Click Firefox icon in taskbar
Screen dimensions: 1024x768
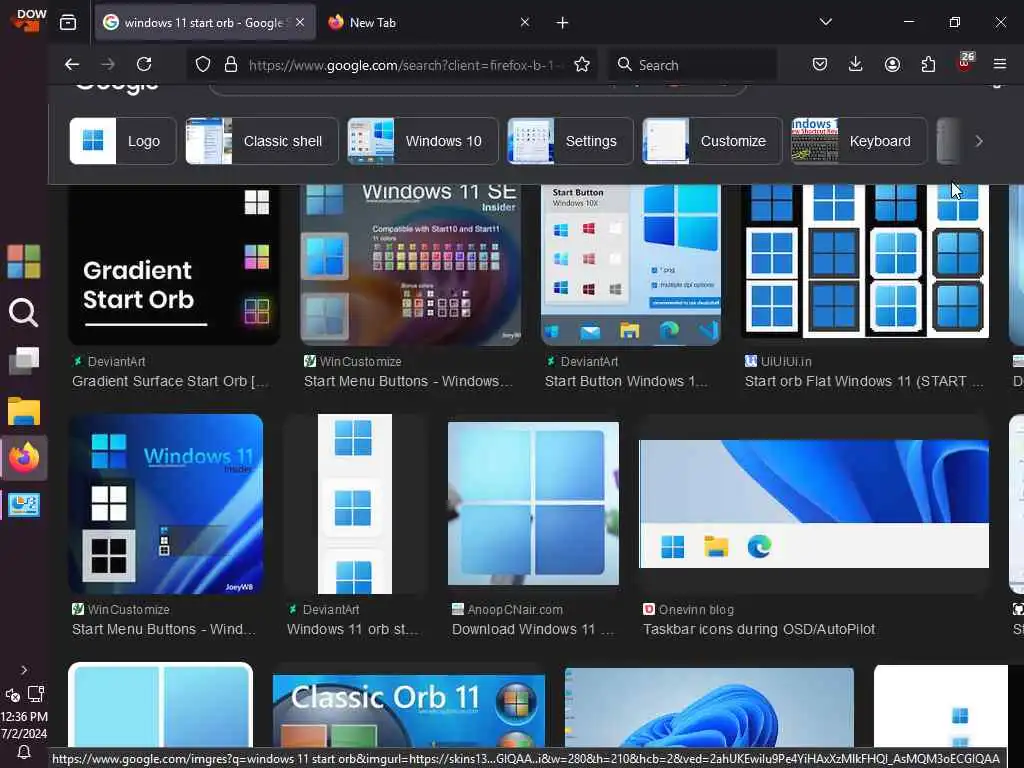coord(24,458)
